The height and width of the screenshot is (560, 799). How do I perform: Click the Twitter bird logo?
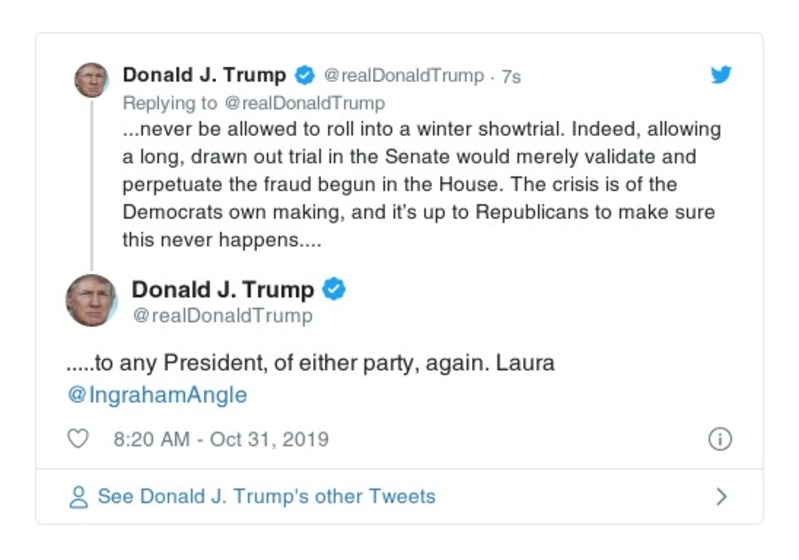(x=721, y=75)
